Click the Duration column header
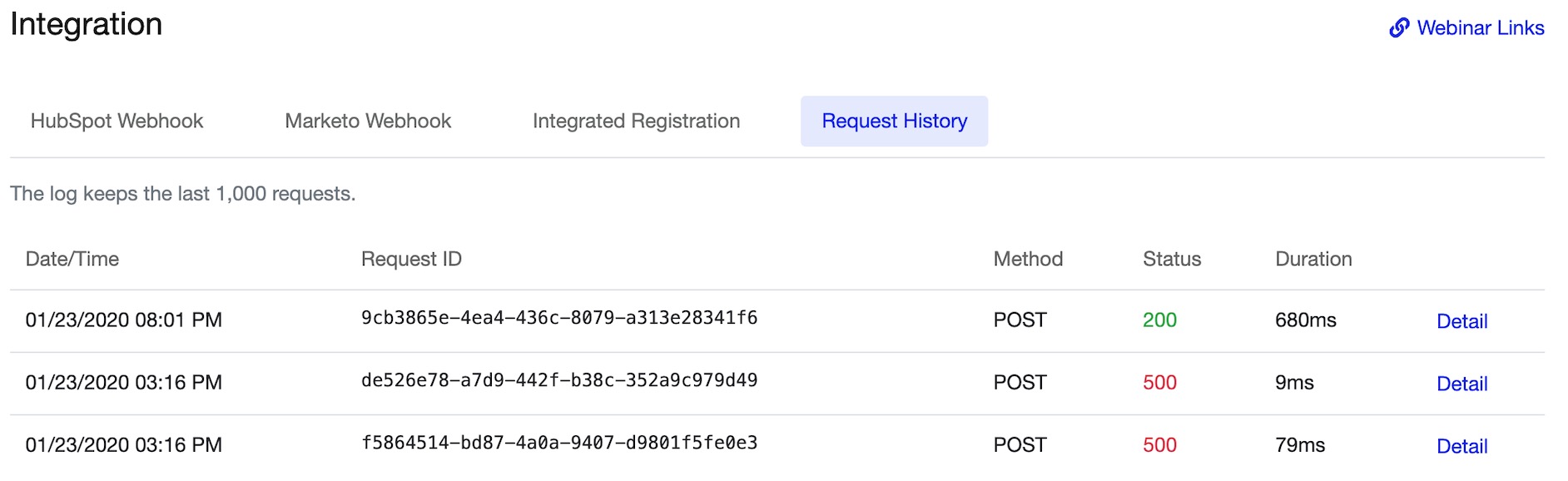Viewport: 1568px width, 481px height. click(x=1313, y=260)
